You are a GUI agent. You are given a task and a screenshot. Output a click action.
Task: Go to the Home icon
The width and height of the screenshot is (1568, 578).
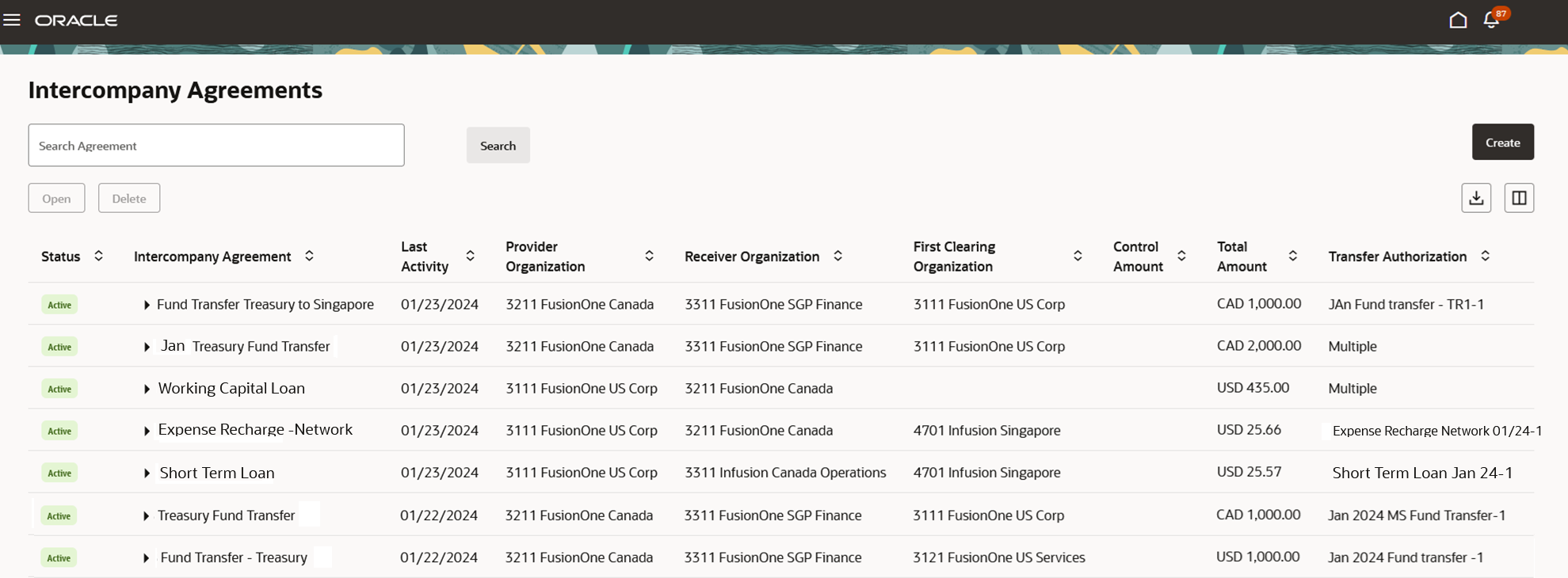[x=1458, y=20]
